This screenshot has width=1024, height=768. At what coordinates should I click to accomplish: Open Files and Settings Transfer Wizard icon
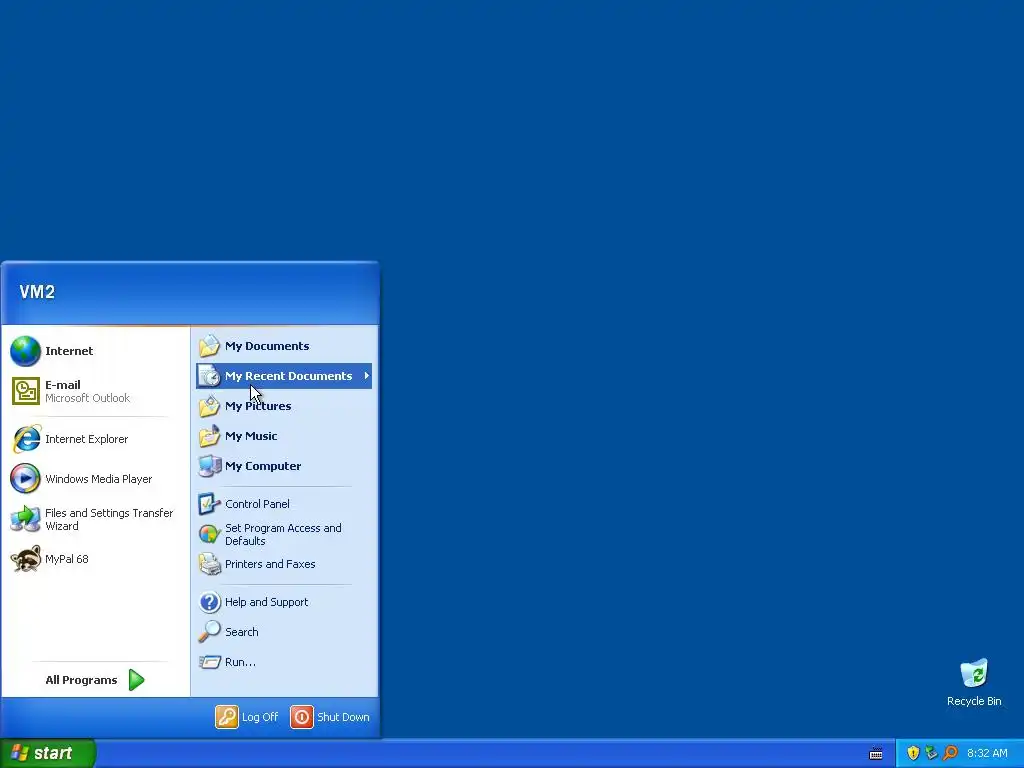coord(25,519)
